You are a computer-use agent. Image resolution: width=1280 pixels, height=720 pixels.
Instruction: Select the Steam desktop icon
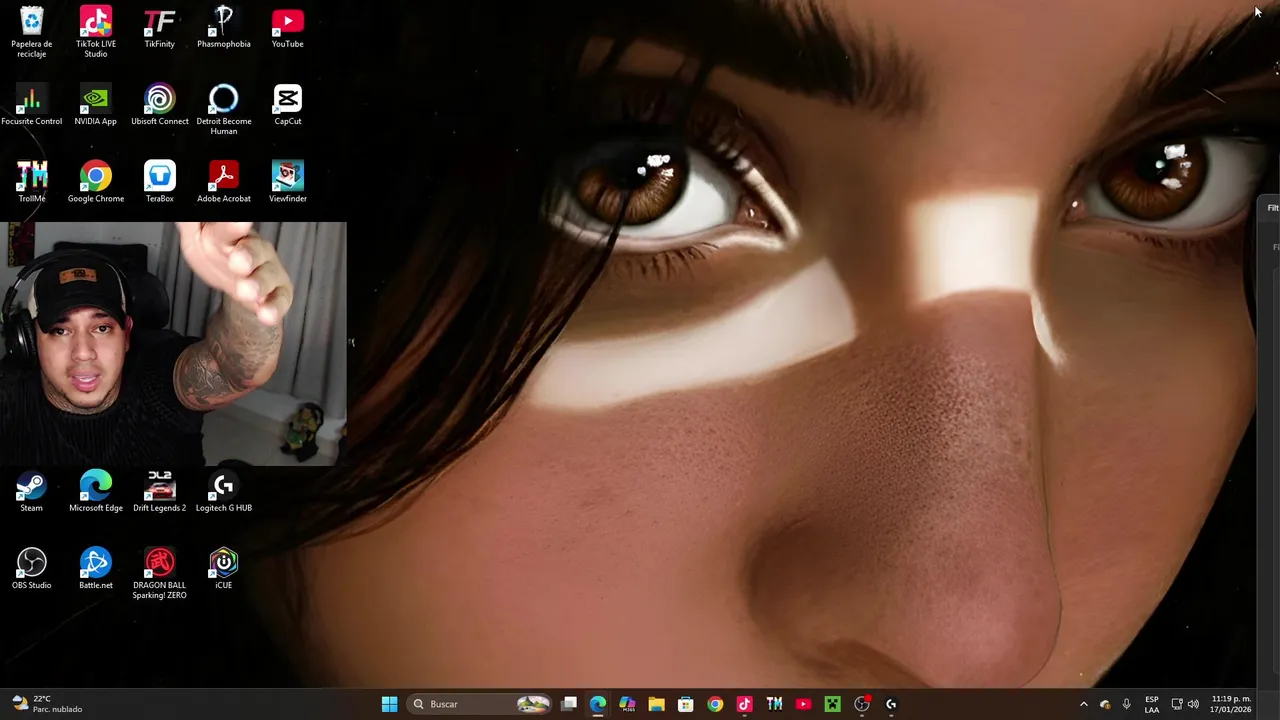(x=32, y=491)
